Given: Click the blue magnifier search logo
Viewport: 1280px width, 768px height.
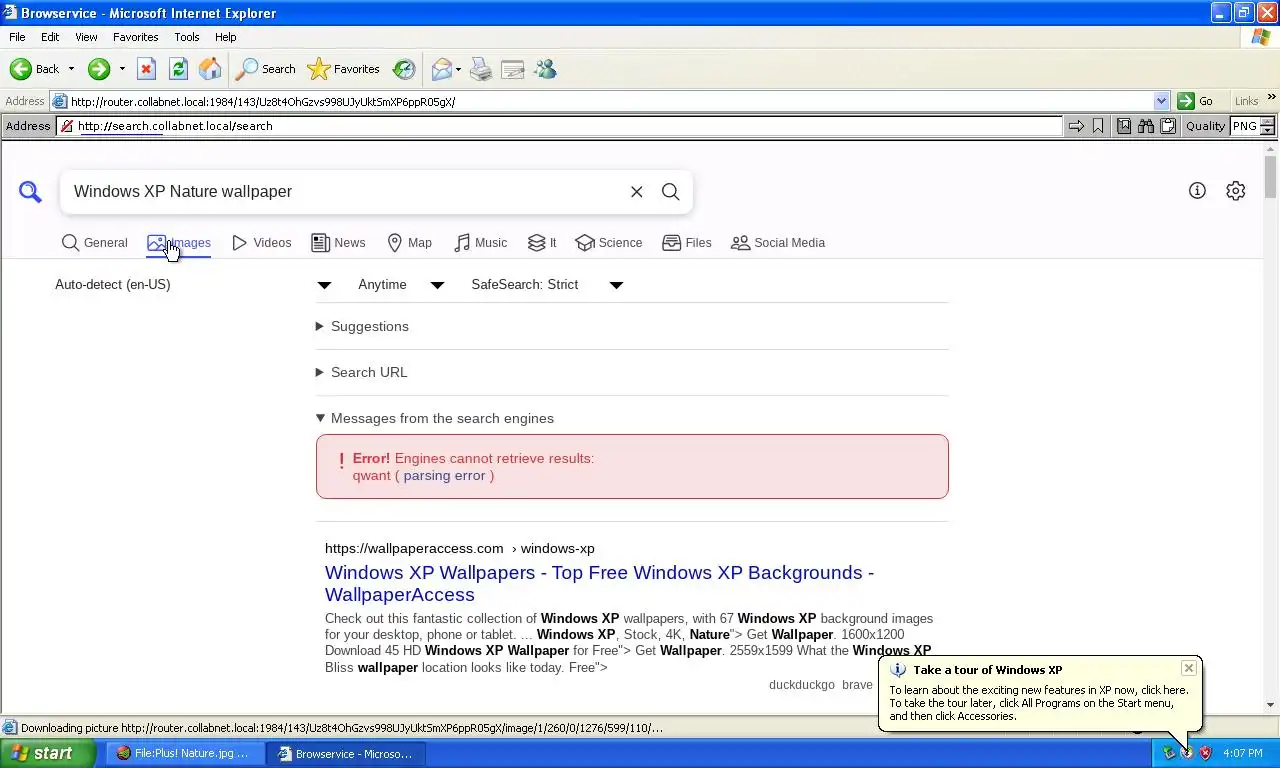Looking at the screenshot, I should (30, 192).
